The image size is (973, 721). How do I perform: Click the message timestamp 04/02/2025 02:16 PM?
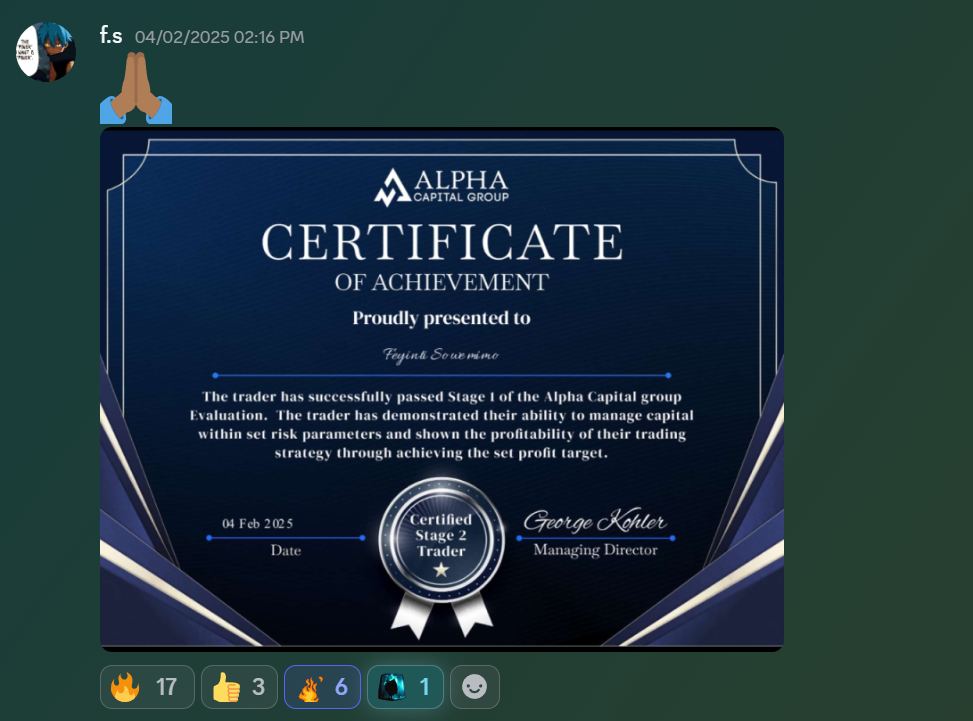[220, 37]
